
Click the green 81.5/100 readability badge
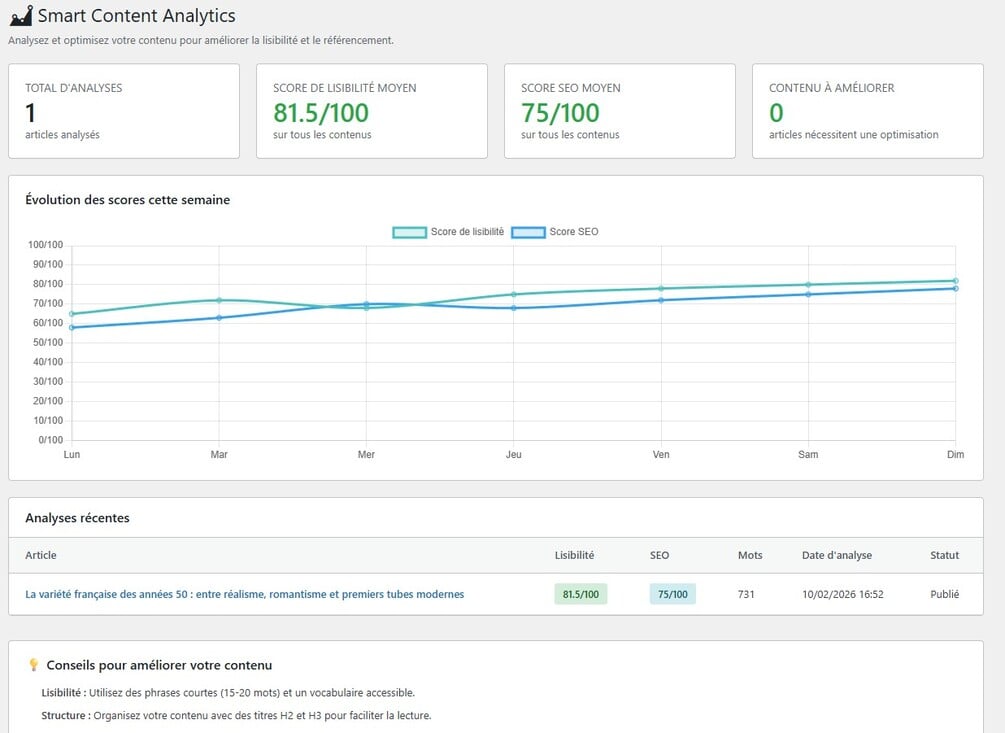(580, 594)
